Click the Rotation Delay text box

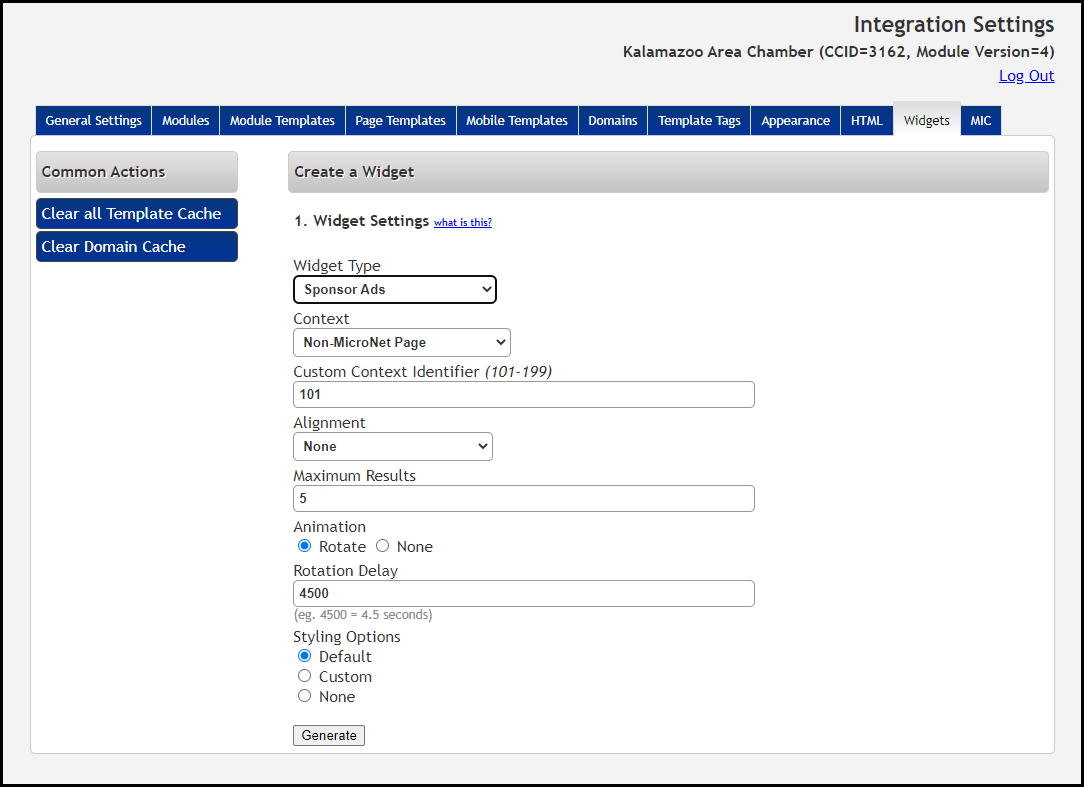[x=523, y=593]
